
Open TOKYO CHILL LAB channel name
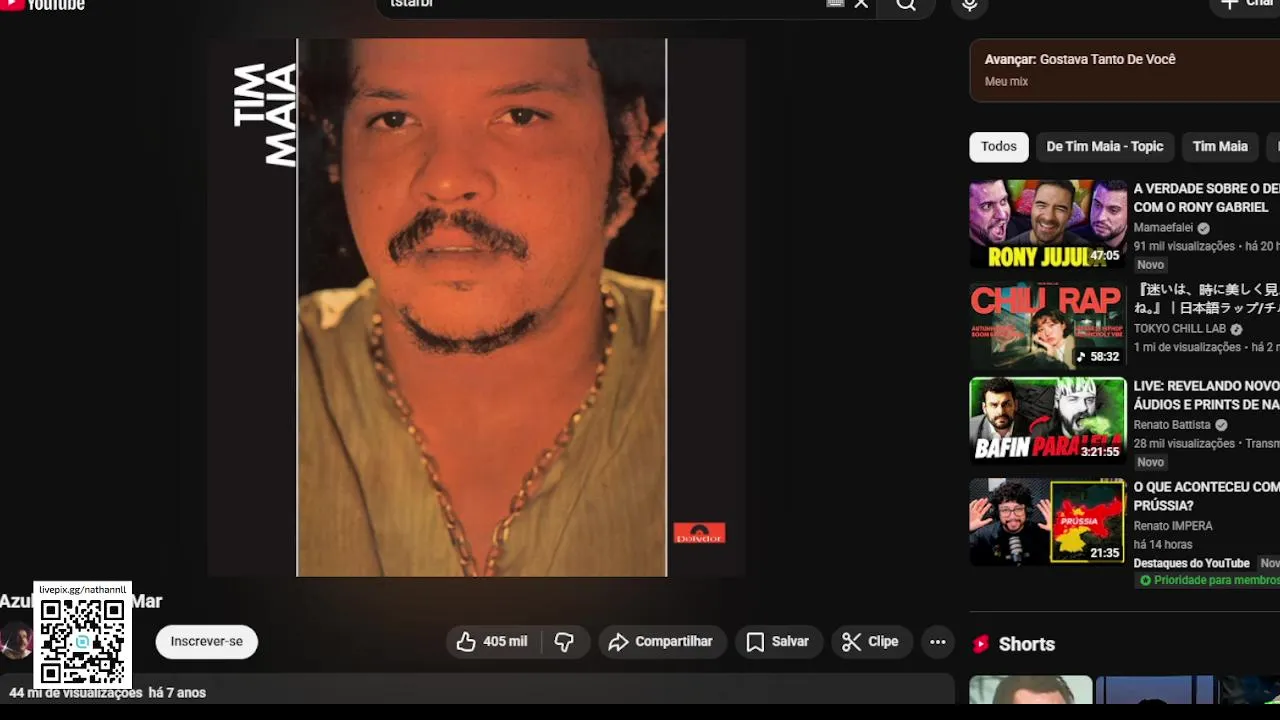tap(1179, 329)
